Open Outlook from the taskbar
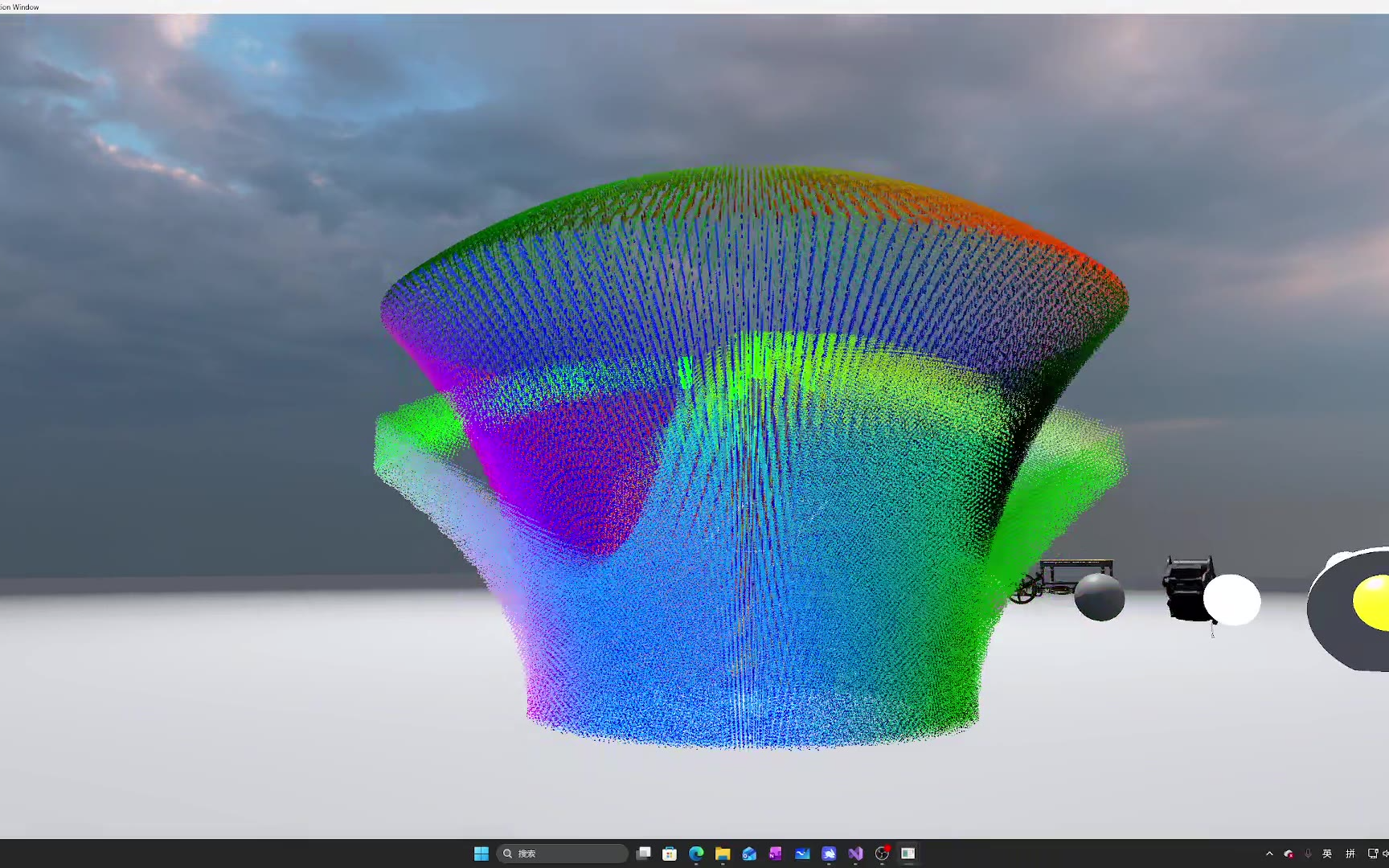 pos(749,854)
